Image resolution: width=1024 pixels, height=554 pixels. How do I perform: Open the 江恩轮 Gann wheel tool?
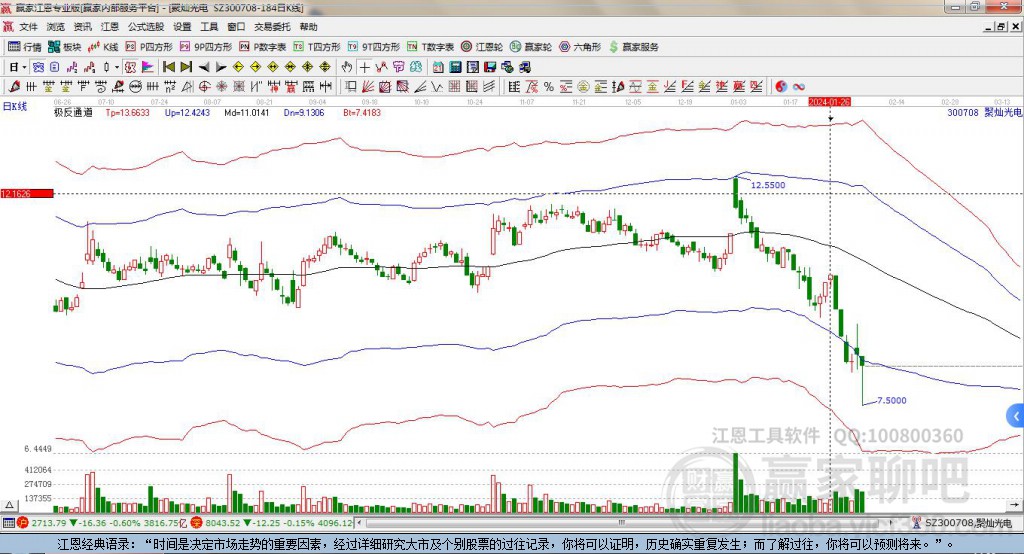482,47
